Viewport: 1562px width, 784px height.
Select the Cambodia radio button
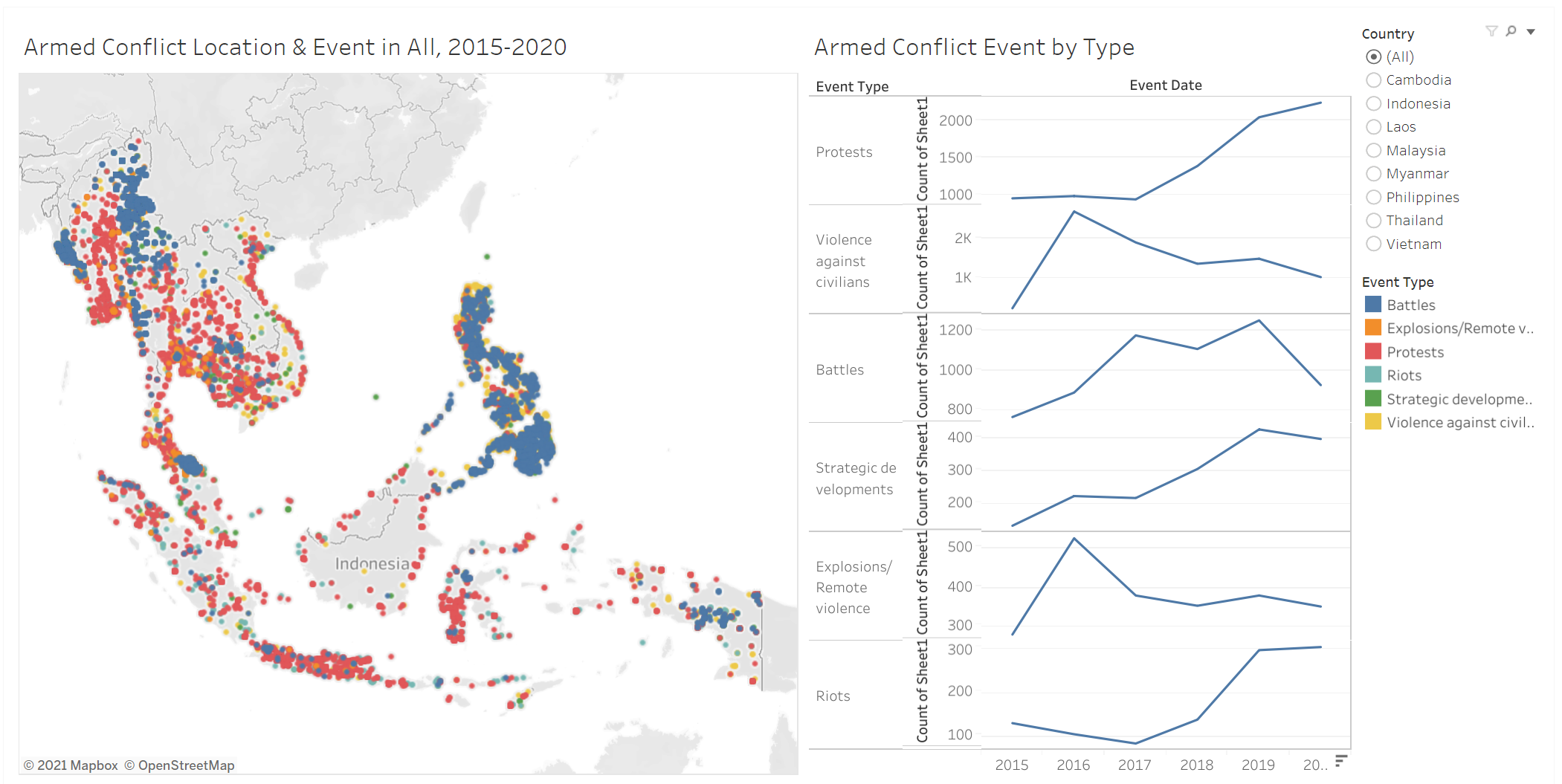[x=1373, y=80]
